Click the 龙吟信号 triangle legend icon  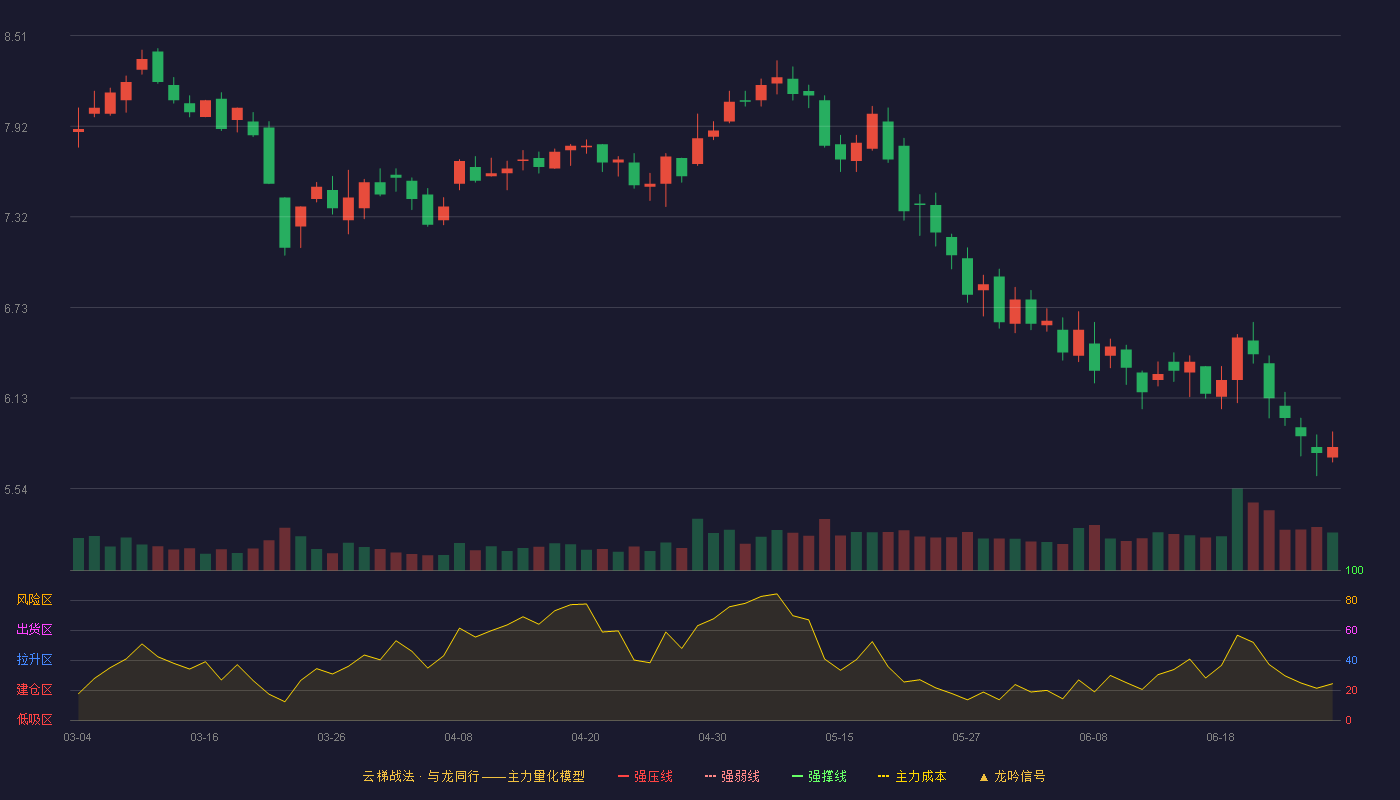[984, 776]
